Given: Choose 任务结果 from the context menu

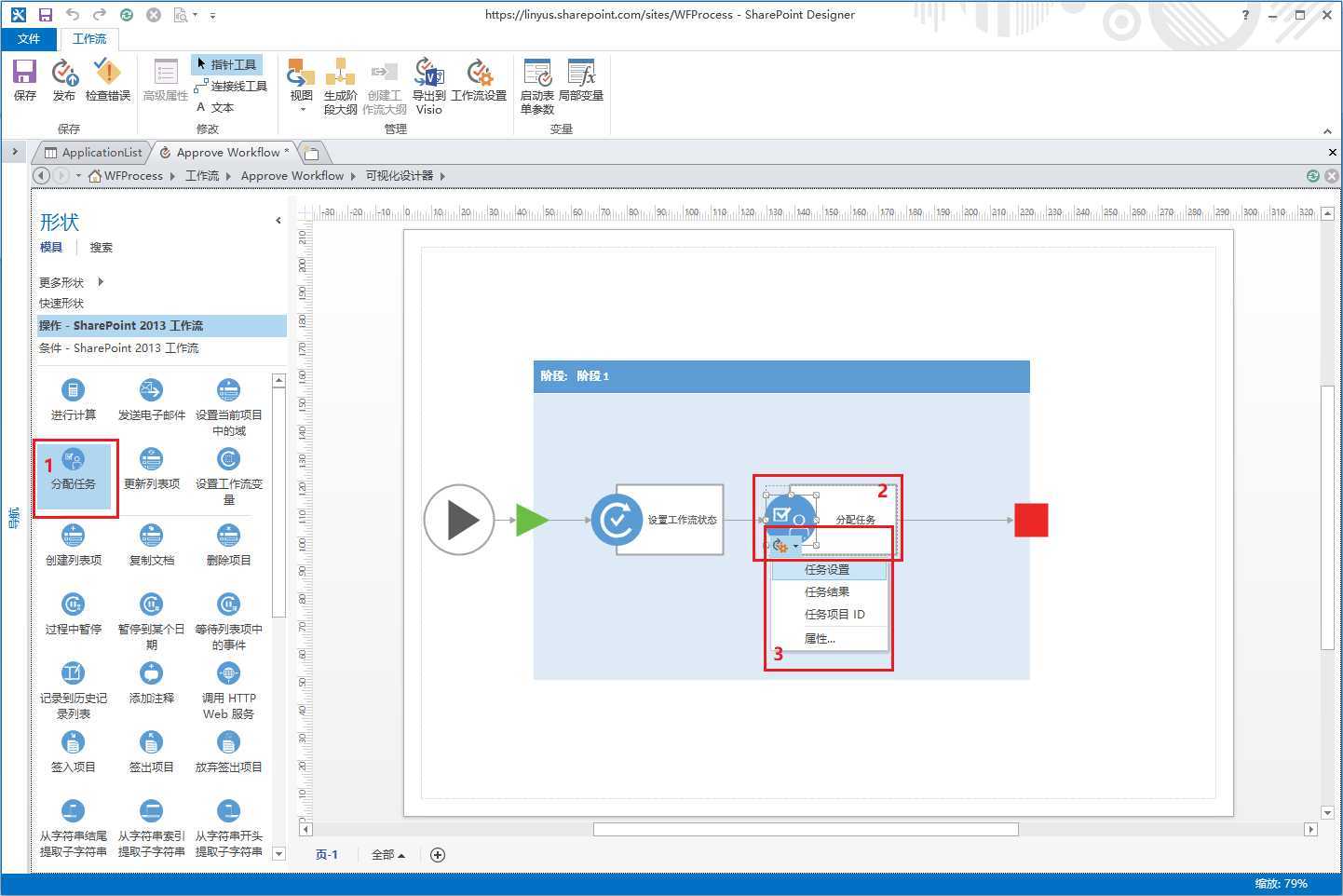Looking at the screenshot, I should click(x=829, y=591).
